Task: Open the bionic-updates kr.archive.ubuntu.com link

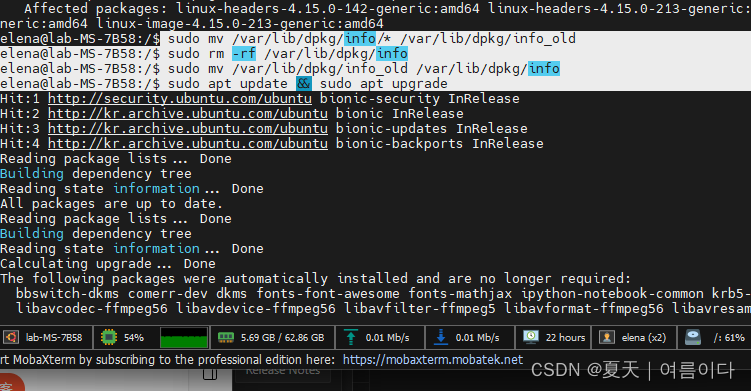Action: pos(188,128)
